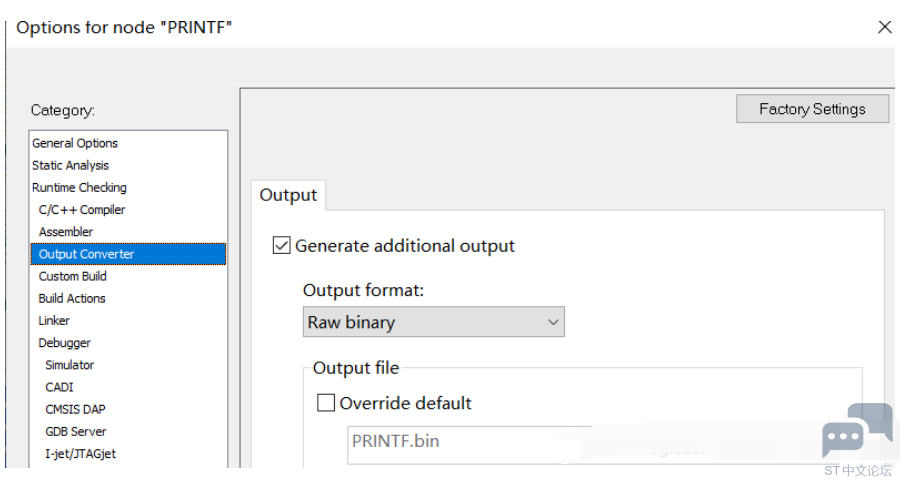Select the Assembler category
Viewport: 901px width, 486px height.
click(66, 232)
